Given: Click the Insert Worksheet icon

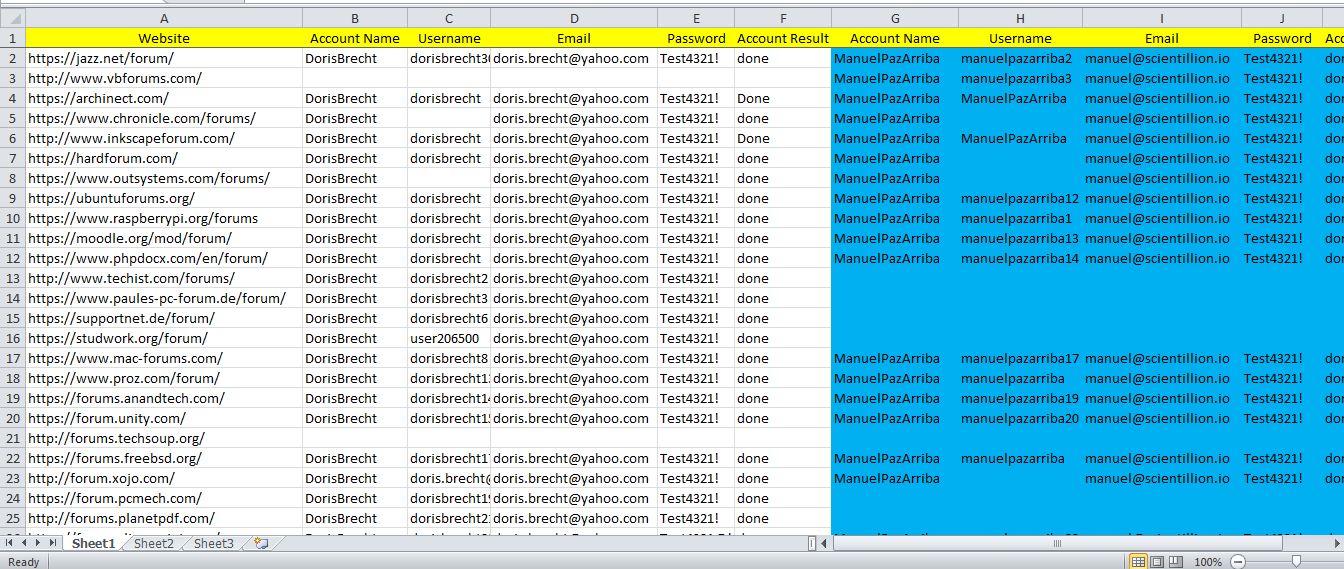Looking at the screenshot, I should (261, 543).
